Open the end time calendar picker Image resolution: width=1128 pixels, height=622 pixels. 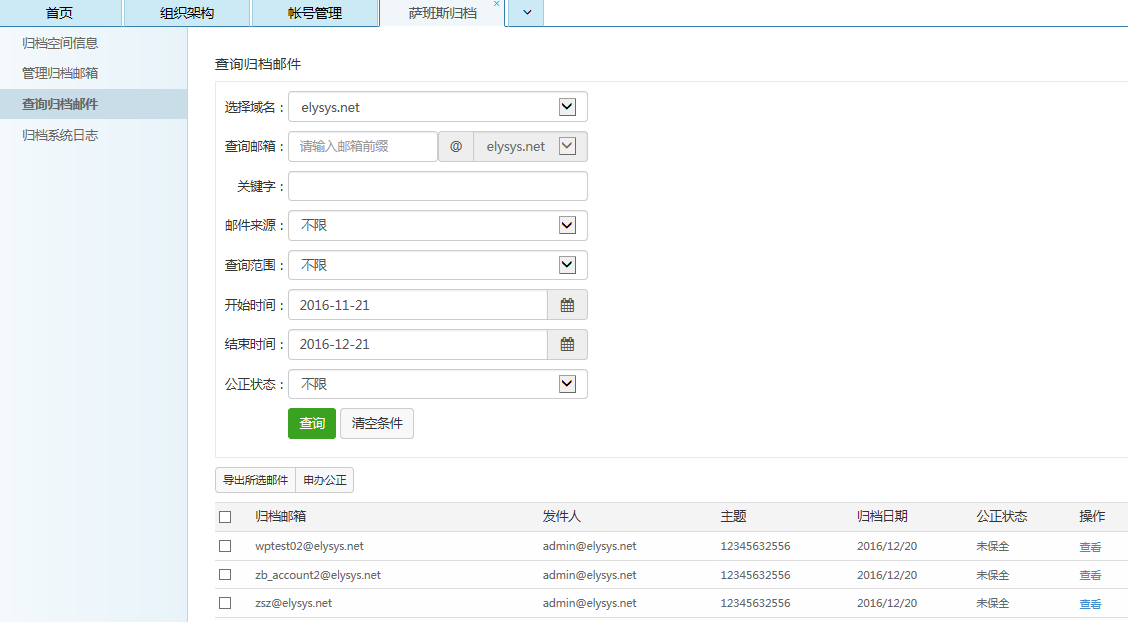567,345
